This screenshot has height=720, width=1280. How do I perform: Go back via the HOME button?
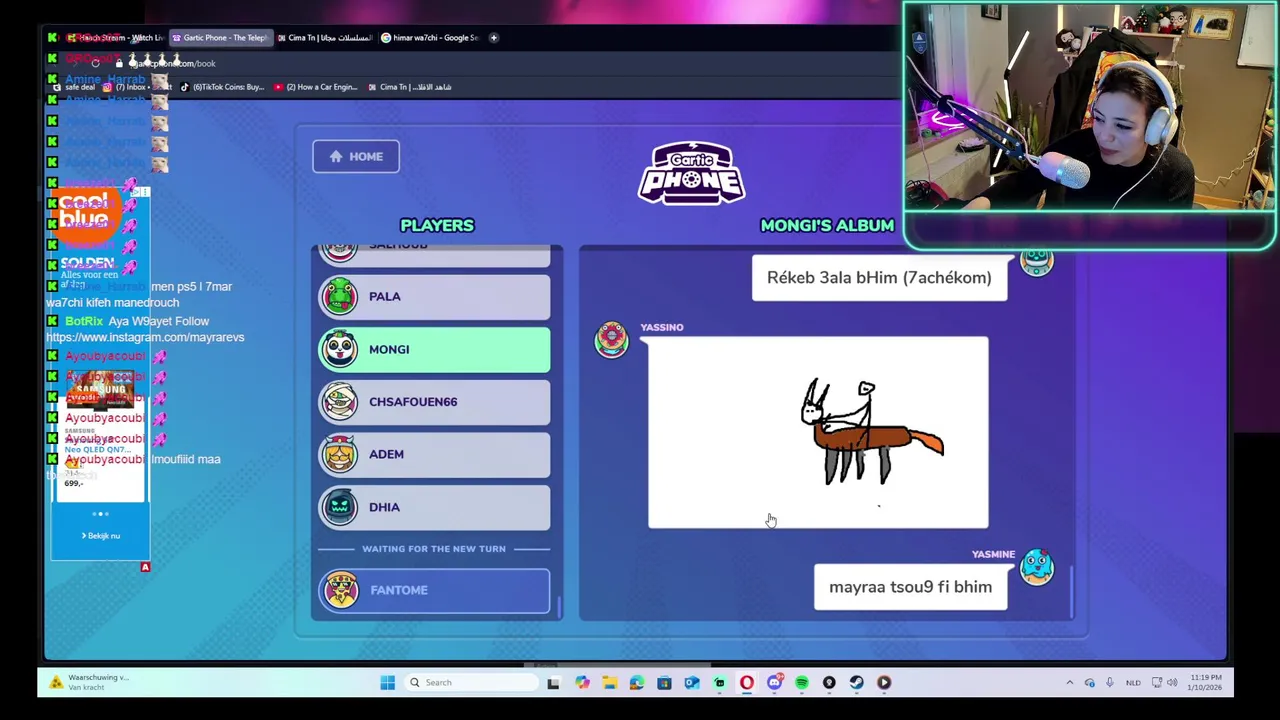(x=356, y=156)
